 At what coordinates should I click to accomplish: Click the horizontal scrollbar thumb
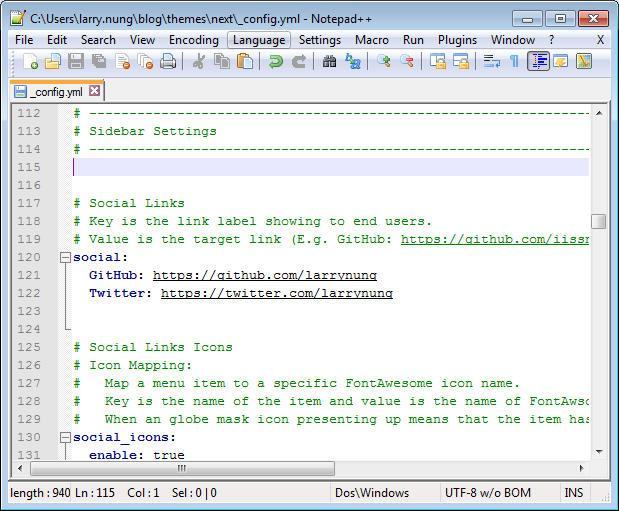182,468
